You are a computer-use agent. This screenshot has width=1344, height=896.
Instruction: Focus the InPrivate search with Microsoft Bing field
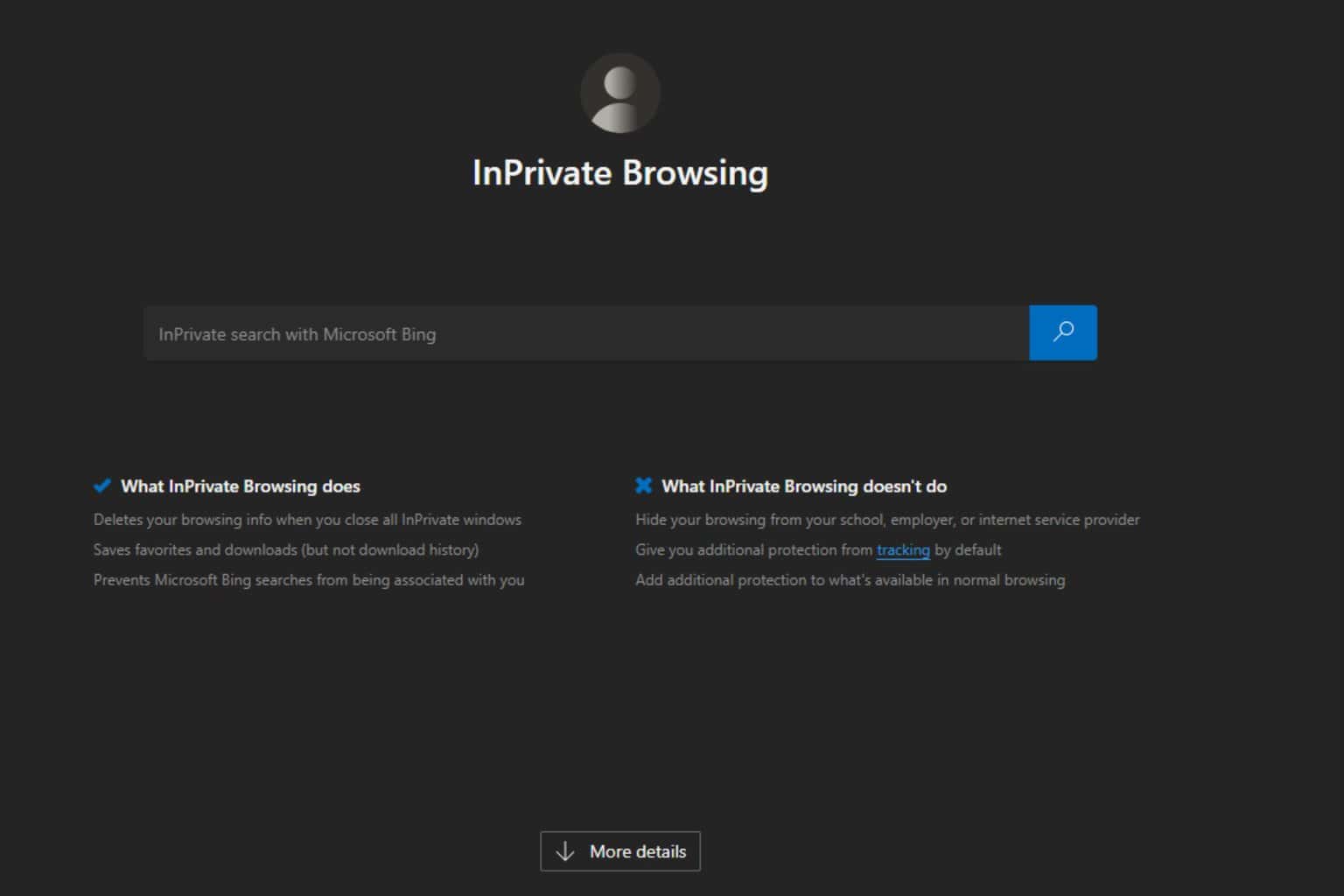point(586,333)
